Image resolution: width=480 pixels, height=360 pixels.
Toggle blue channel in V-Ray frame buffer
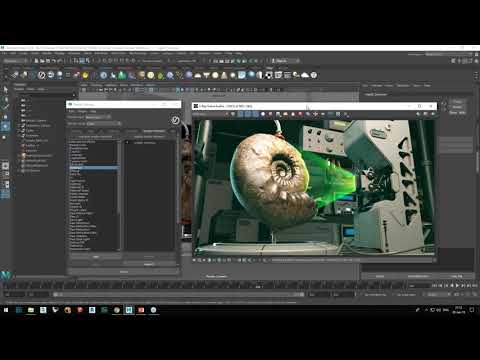pos(255,114)
